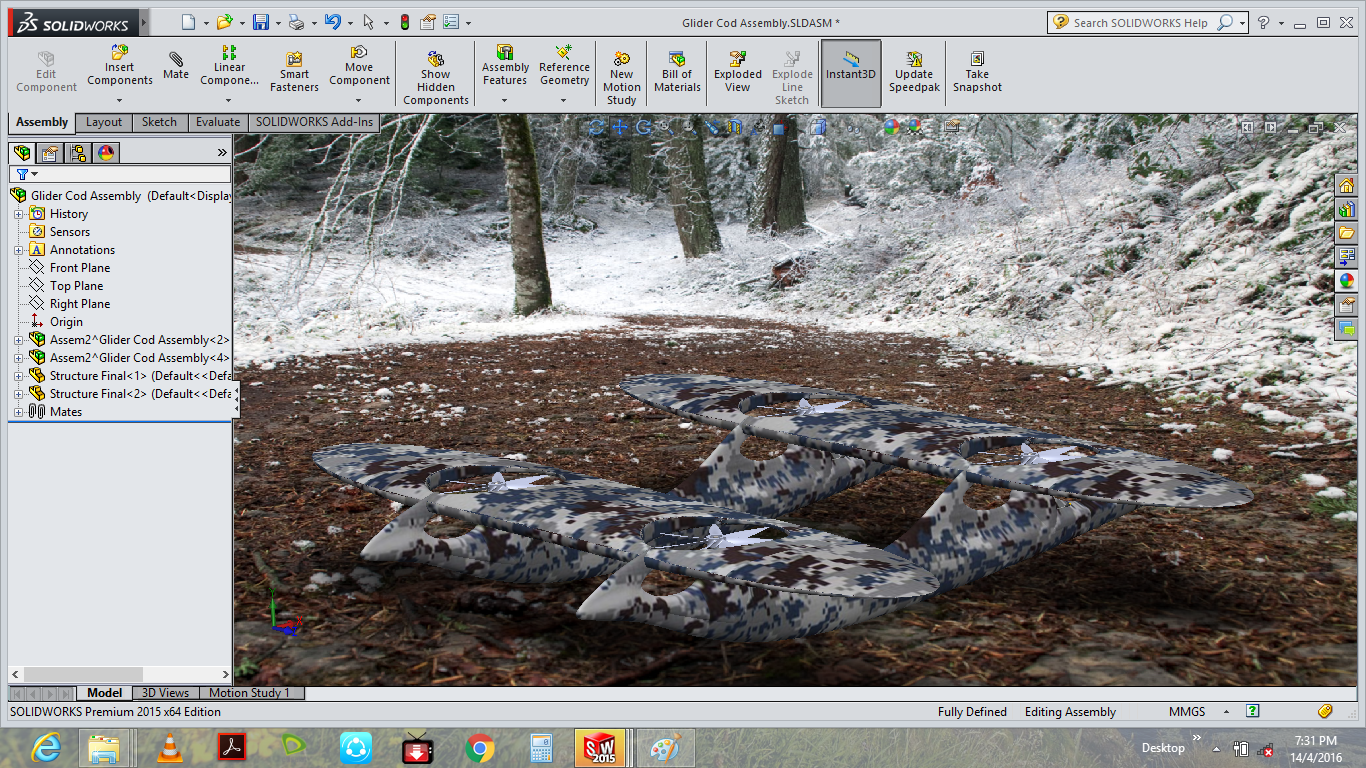Open the Appearances task pane icon
The width and height of the screenshot is (1366, 768).
point(1347,281)
